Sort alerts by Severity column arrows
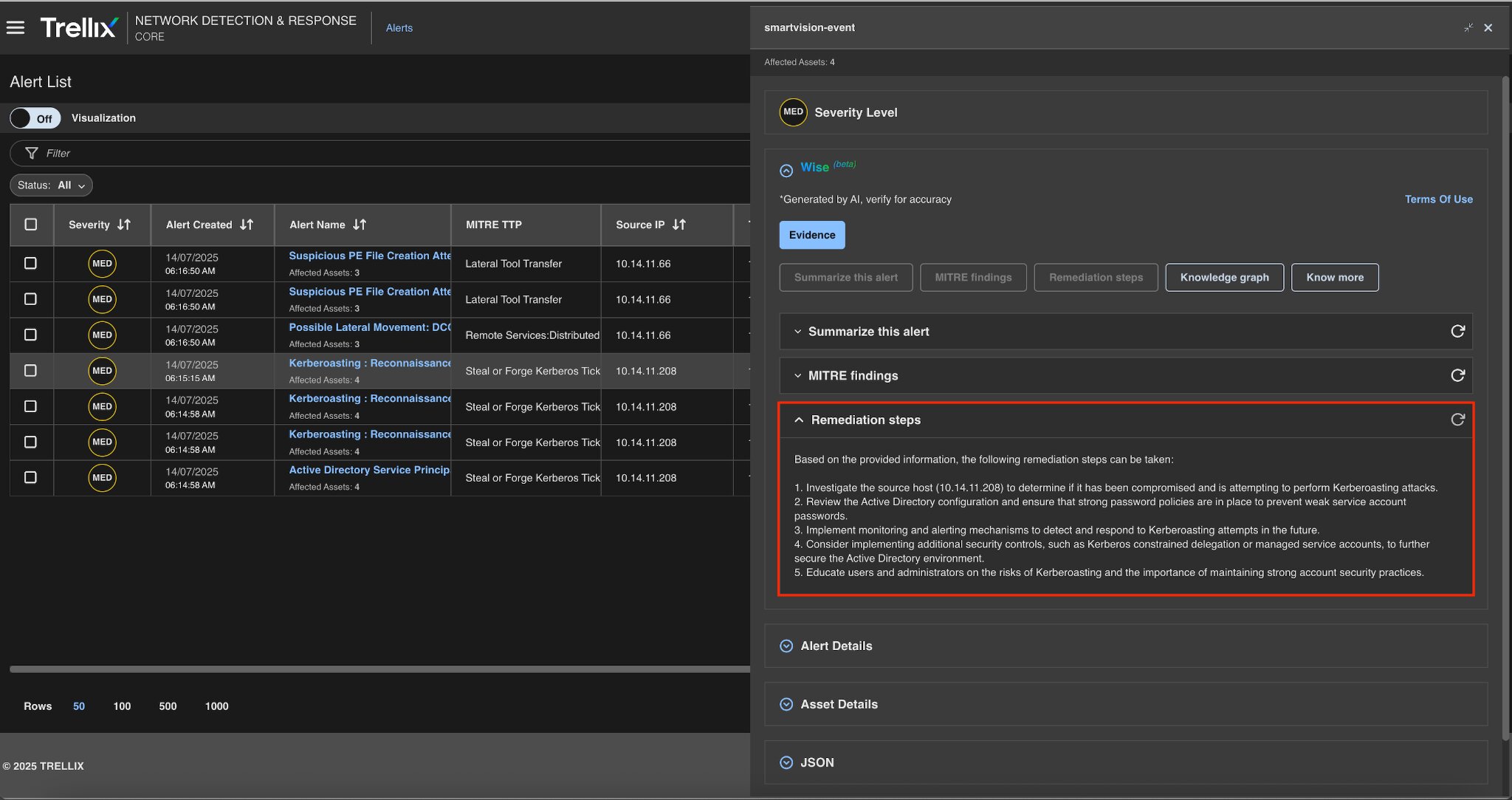 point(124,225)
